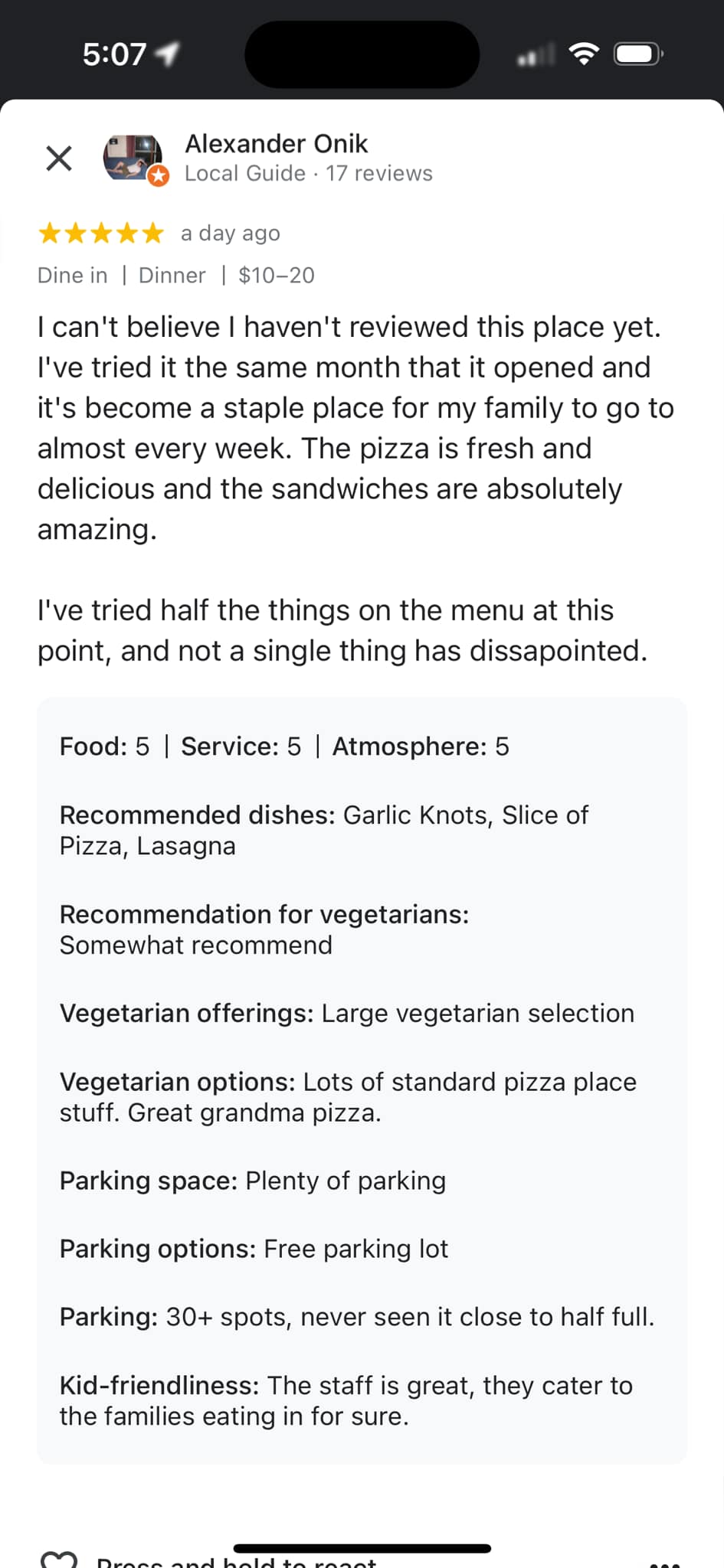Tap the battery indicator icon

[638, 54]
